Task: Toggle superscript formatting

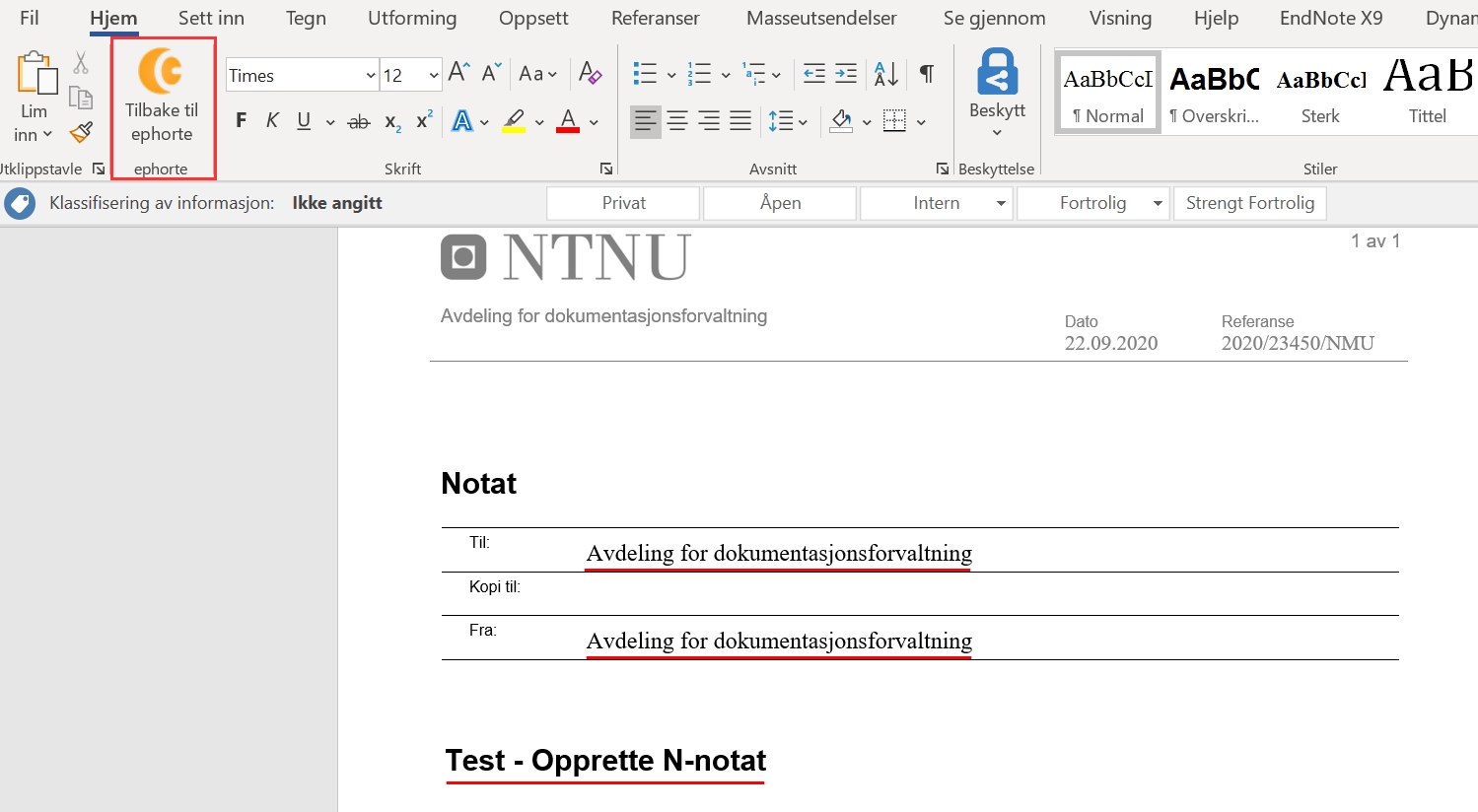Action: [424, 121]
